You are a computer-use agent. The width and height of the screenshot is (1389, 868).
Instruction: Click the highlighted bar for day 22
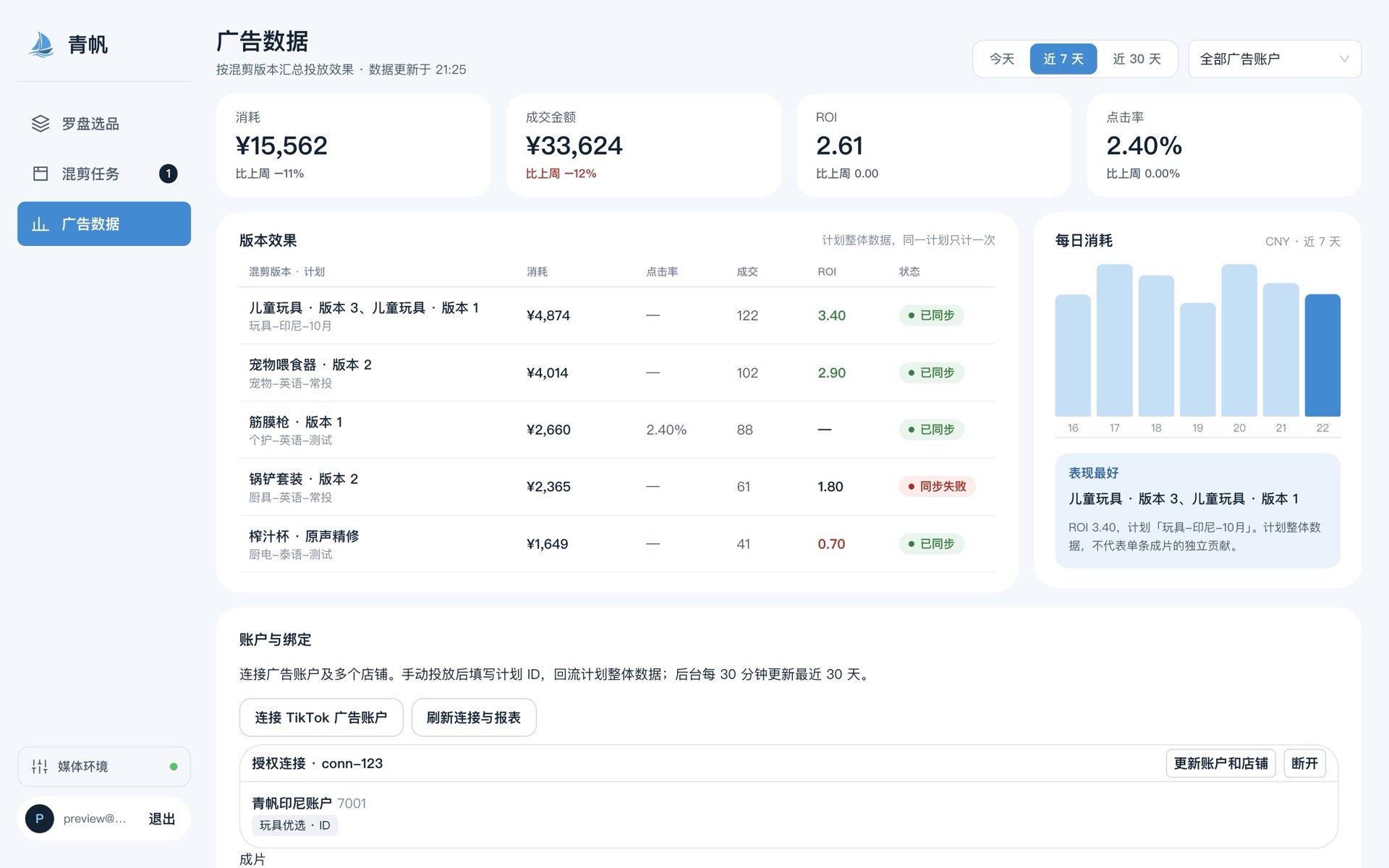click(x=1322, y=355)
